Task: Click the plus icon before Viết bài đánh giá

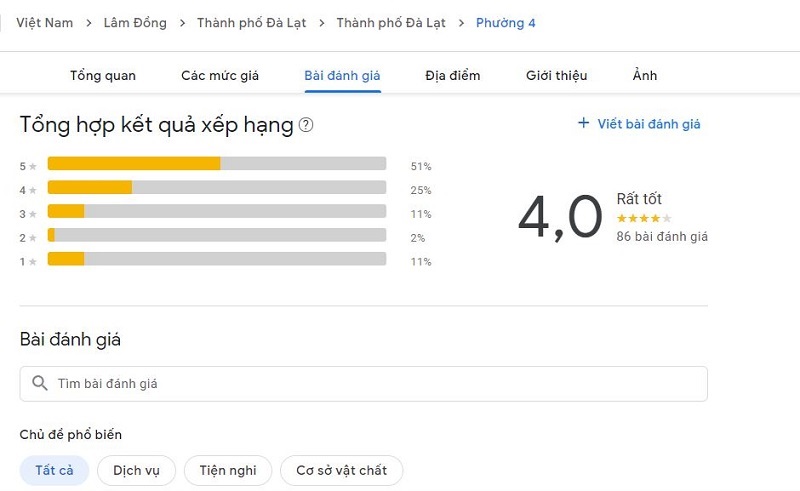Action: [x=583, y=123]
